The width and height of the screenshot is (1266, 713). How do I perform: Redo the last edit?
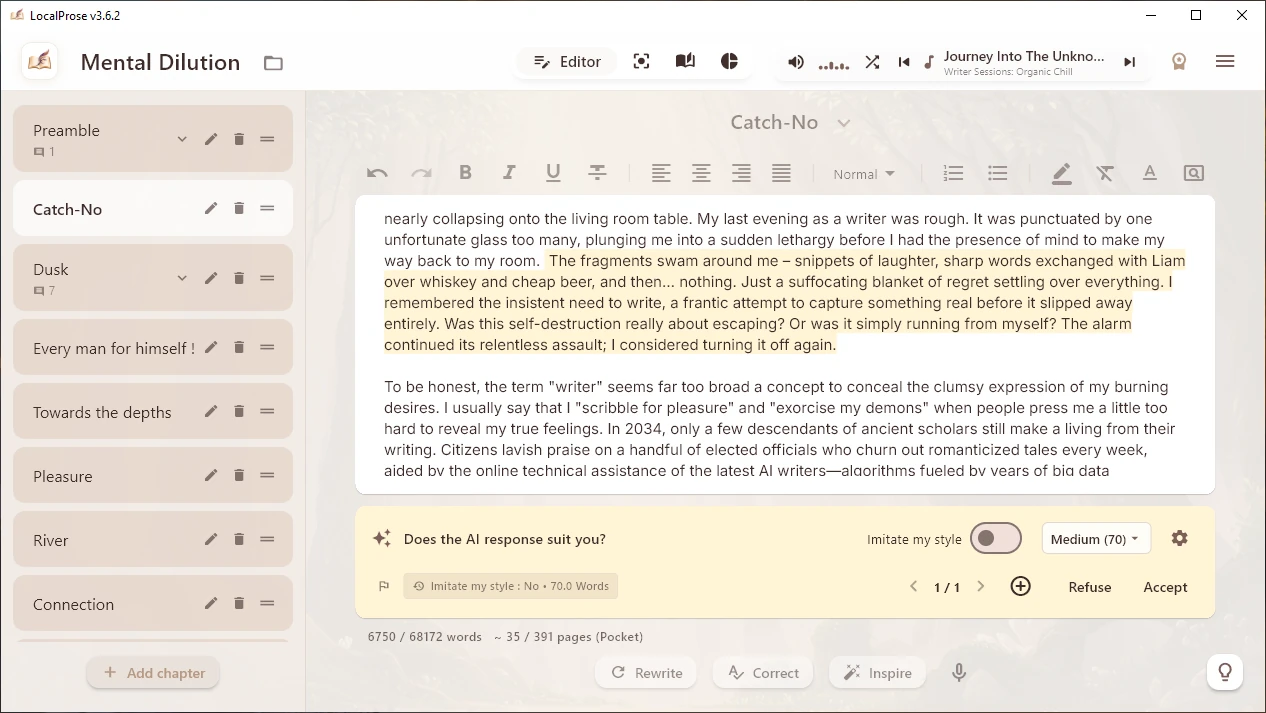tap(421, 173)
